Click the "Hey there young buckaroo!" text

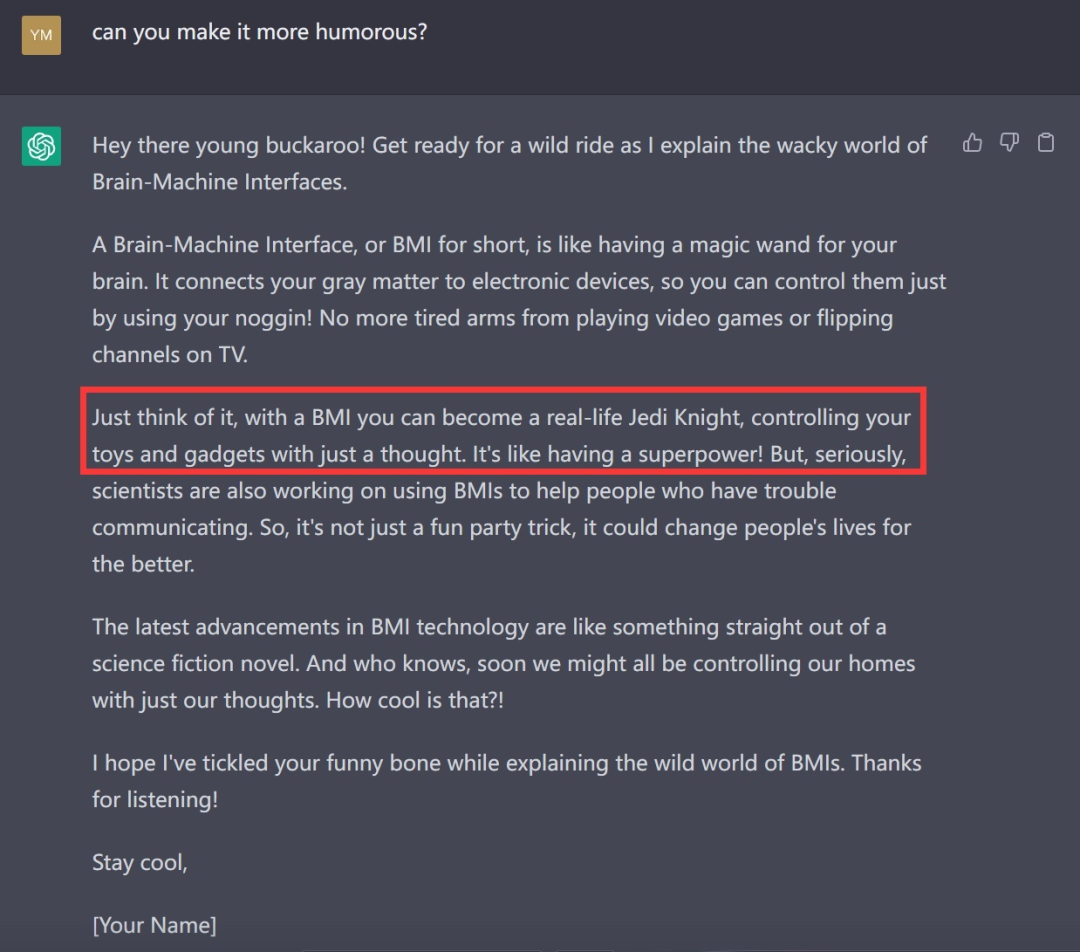[231, 146]
